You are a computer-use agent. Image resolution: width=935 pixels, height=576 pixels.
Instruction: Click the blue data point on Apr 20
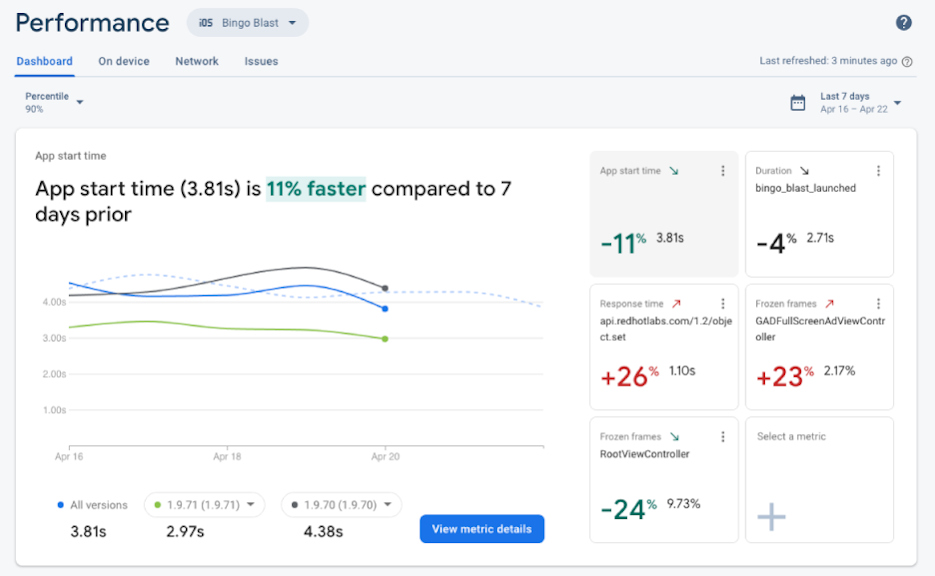point(385,309)
